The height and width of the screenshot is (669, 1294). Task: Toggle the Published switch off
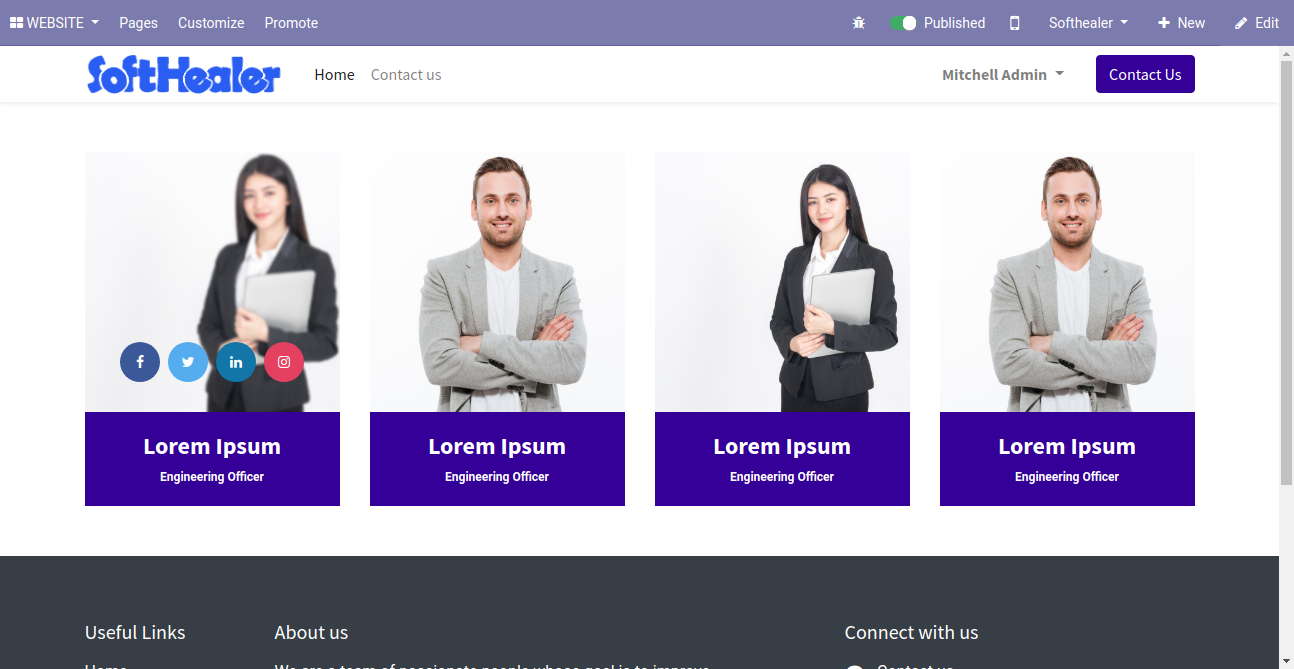(x=904, y=23)
